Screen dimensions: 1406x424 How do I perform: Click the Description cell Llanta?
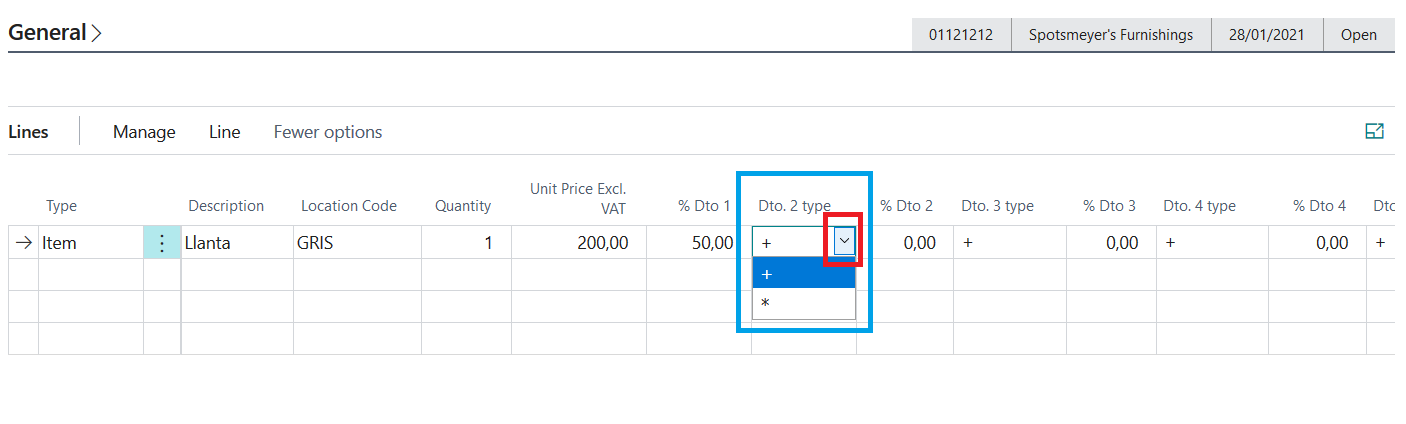236,243
